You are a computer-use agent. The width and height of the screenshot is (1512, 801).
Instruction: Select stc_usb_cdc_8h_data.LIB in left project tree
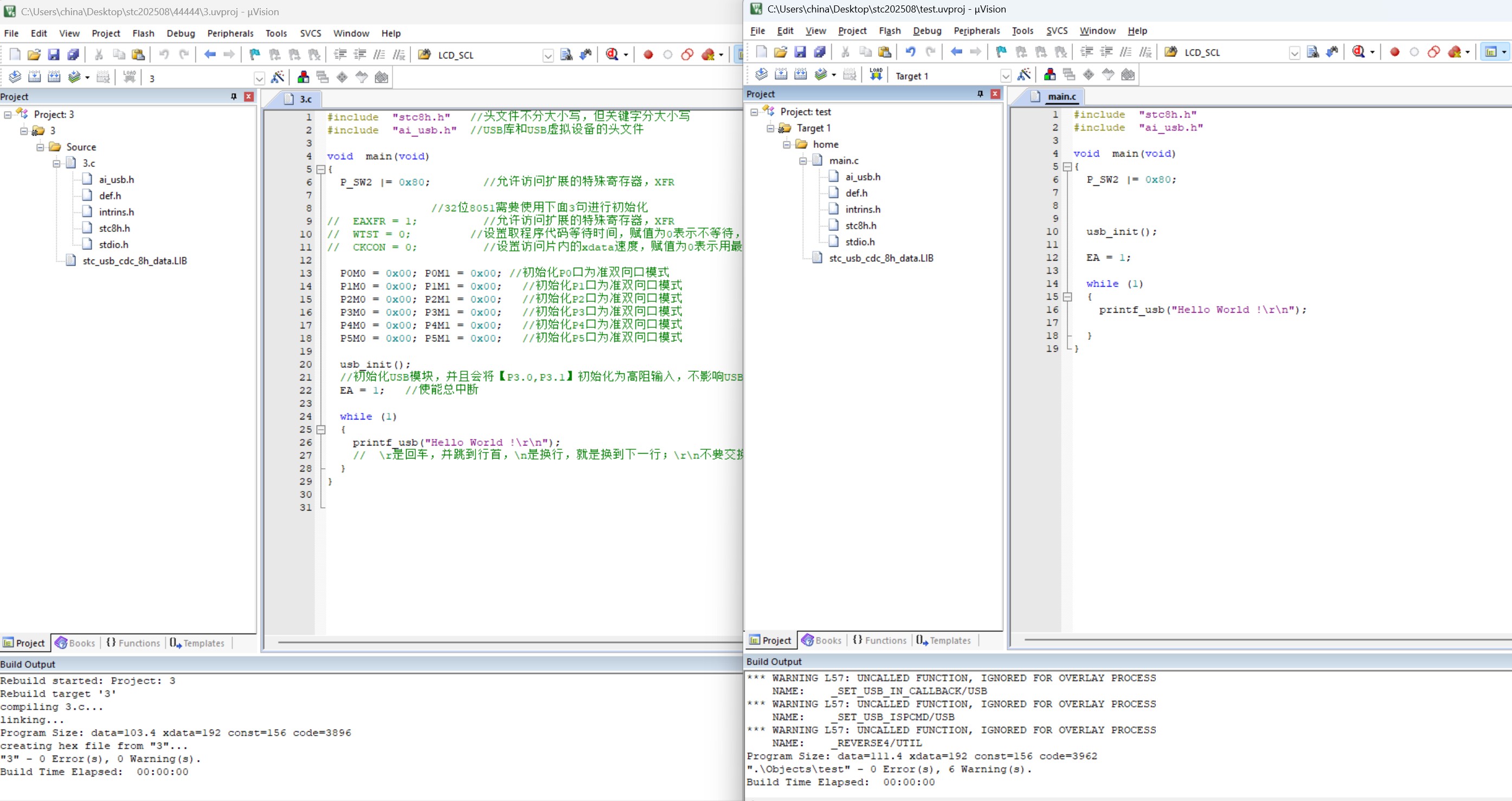(x=134, y=261)
